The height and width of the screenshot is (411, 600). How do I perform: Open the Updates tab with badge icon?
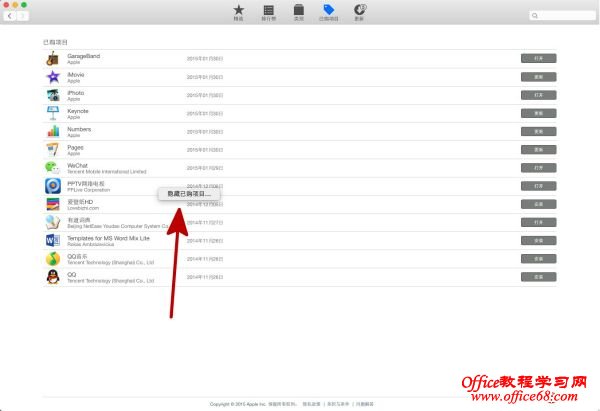(359, 13)
